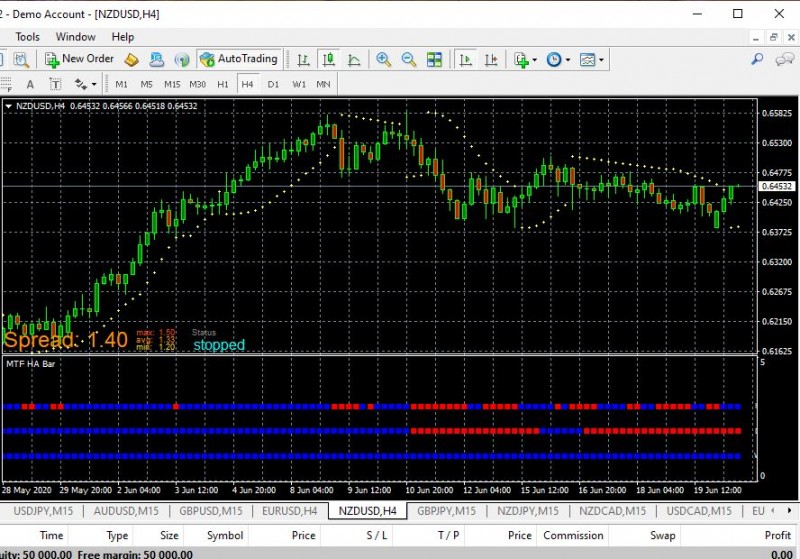Toggle chart auto scroll
This screenshot has width=800, height=559.
(465, 60)
